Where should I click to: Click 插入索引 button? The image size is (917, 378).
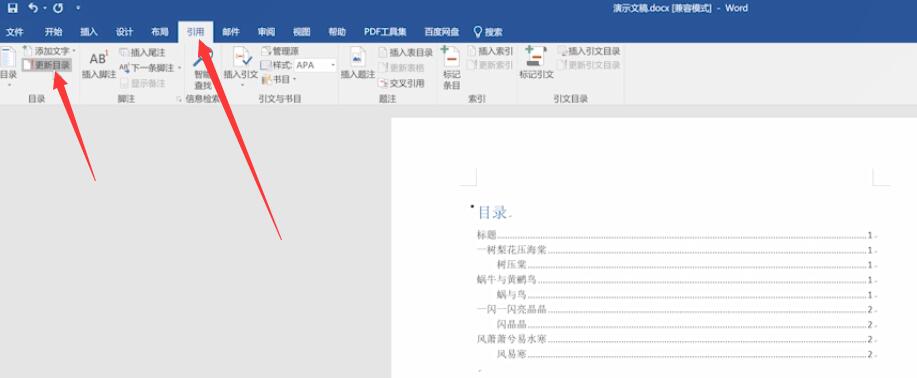tap(490, 51)
